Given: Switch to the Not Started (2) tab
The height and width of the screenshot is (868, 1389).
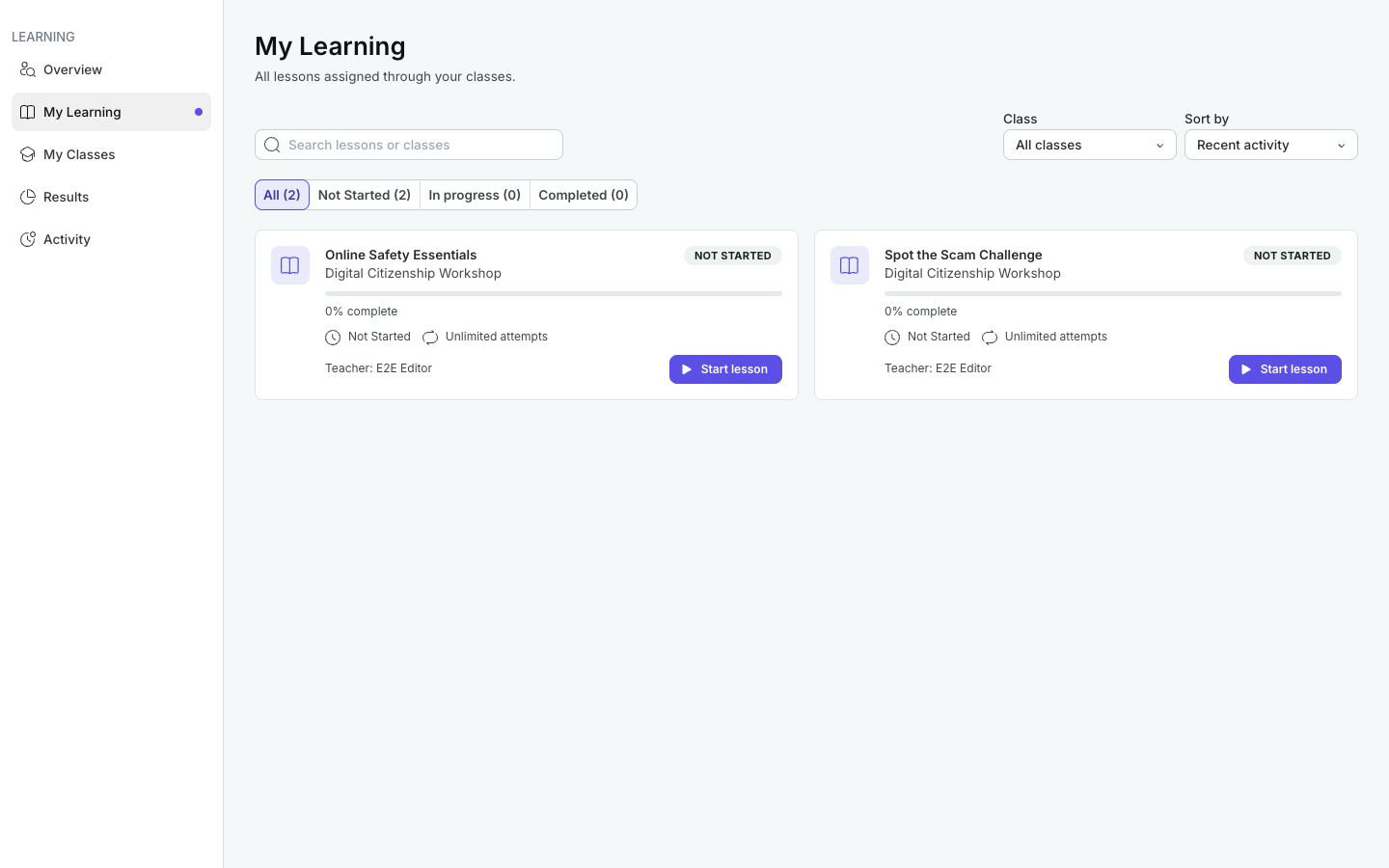Looking at the screenshot, I should click(365, 195).
